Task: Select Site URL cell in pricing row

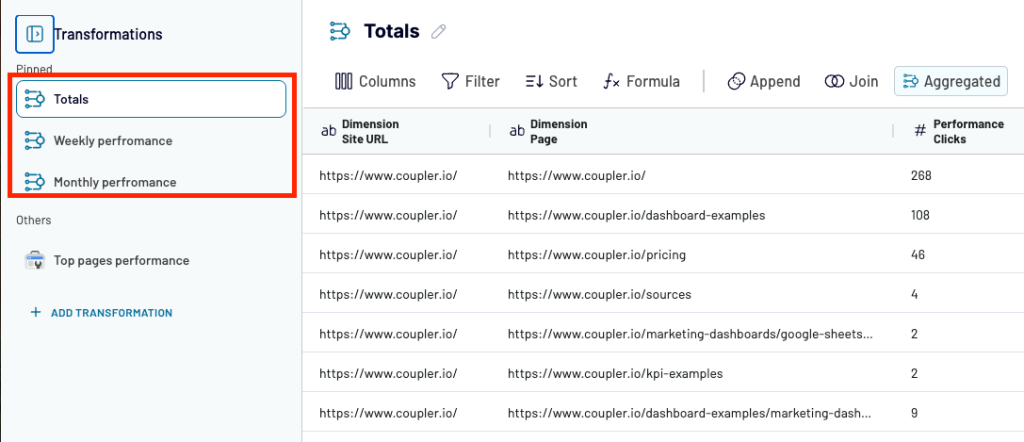Action: [388, 255]
